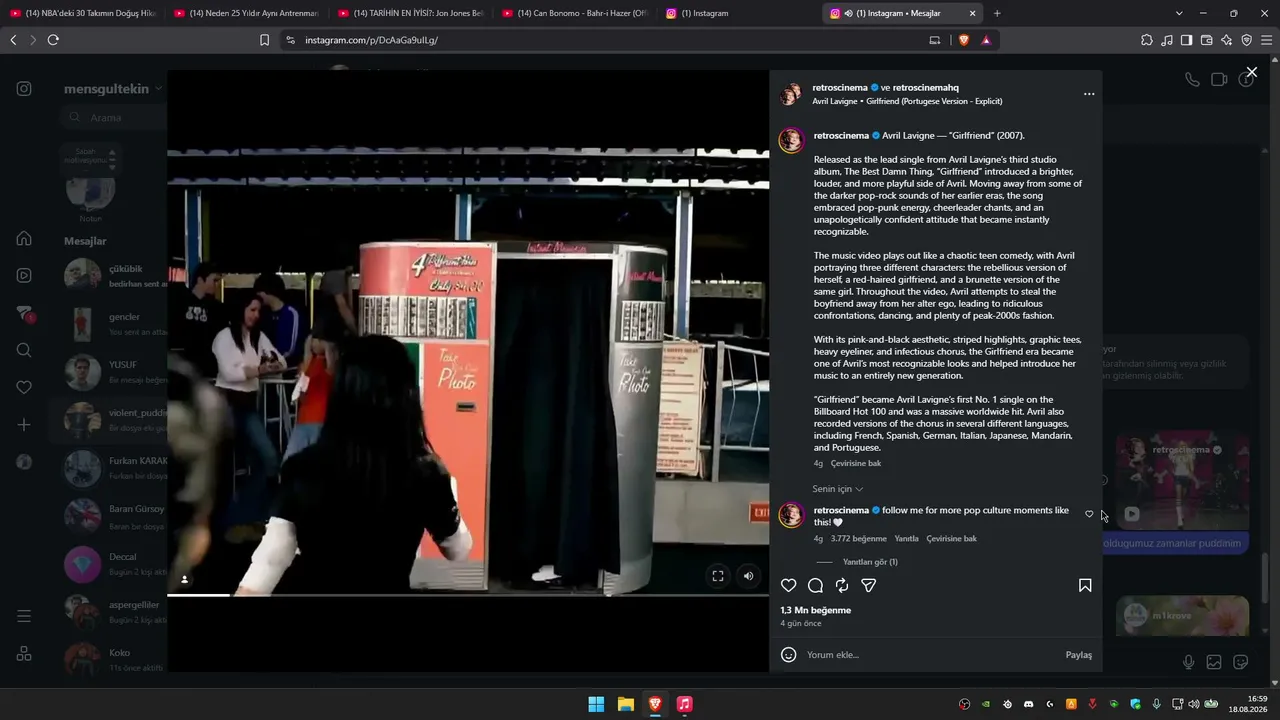Screen dimensions: 1280x720
Task: Open the audio link 'Avril Lavigne • Girlfriend'
Action: point(907,101)
